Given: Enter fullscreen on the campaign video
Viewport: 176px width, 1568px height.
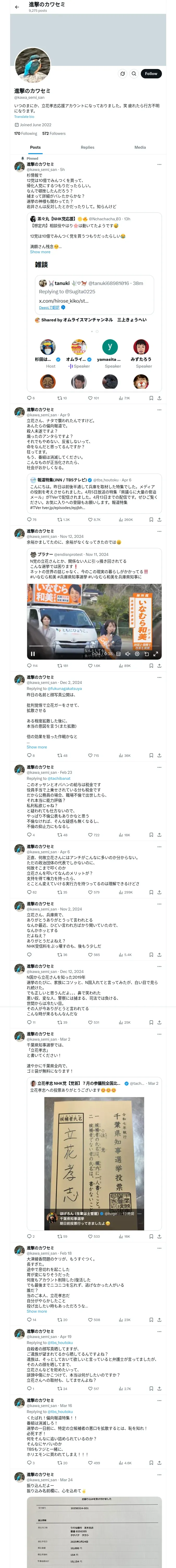Looking at the screenshot, I should pyautogui.click(x=155, y=654).
